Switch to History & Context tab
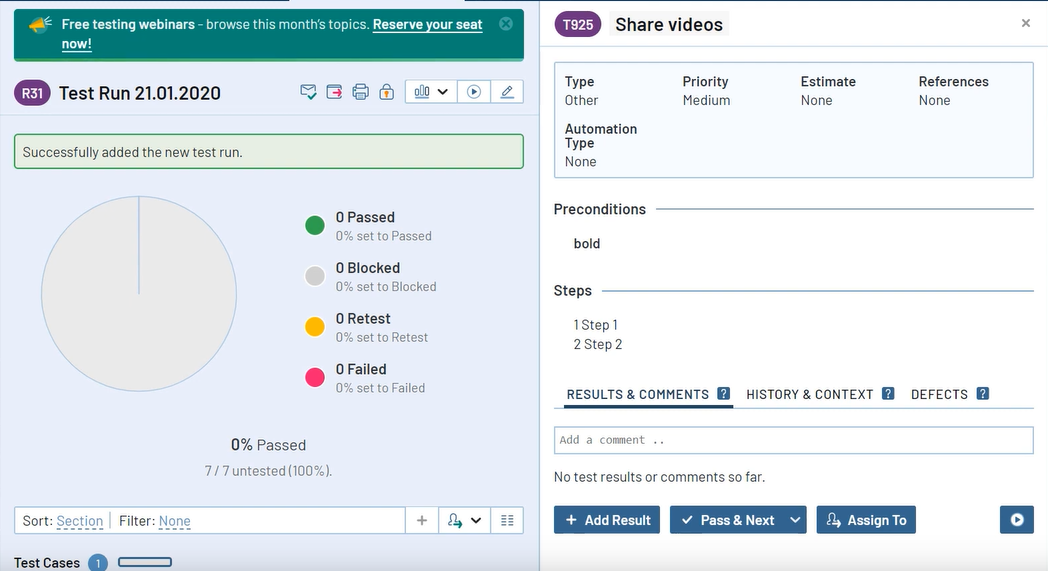The image size is (1048, 571). [x=810, y=394]
